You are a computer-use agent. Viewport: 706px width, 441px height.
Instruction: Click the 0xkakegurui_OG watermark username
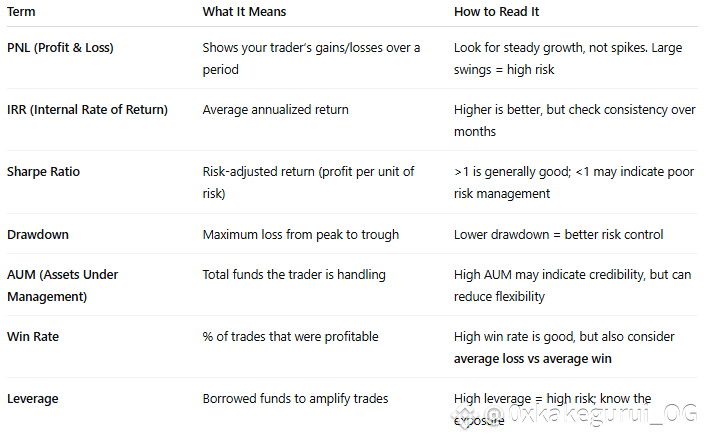click(591, 414)
